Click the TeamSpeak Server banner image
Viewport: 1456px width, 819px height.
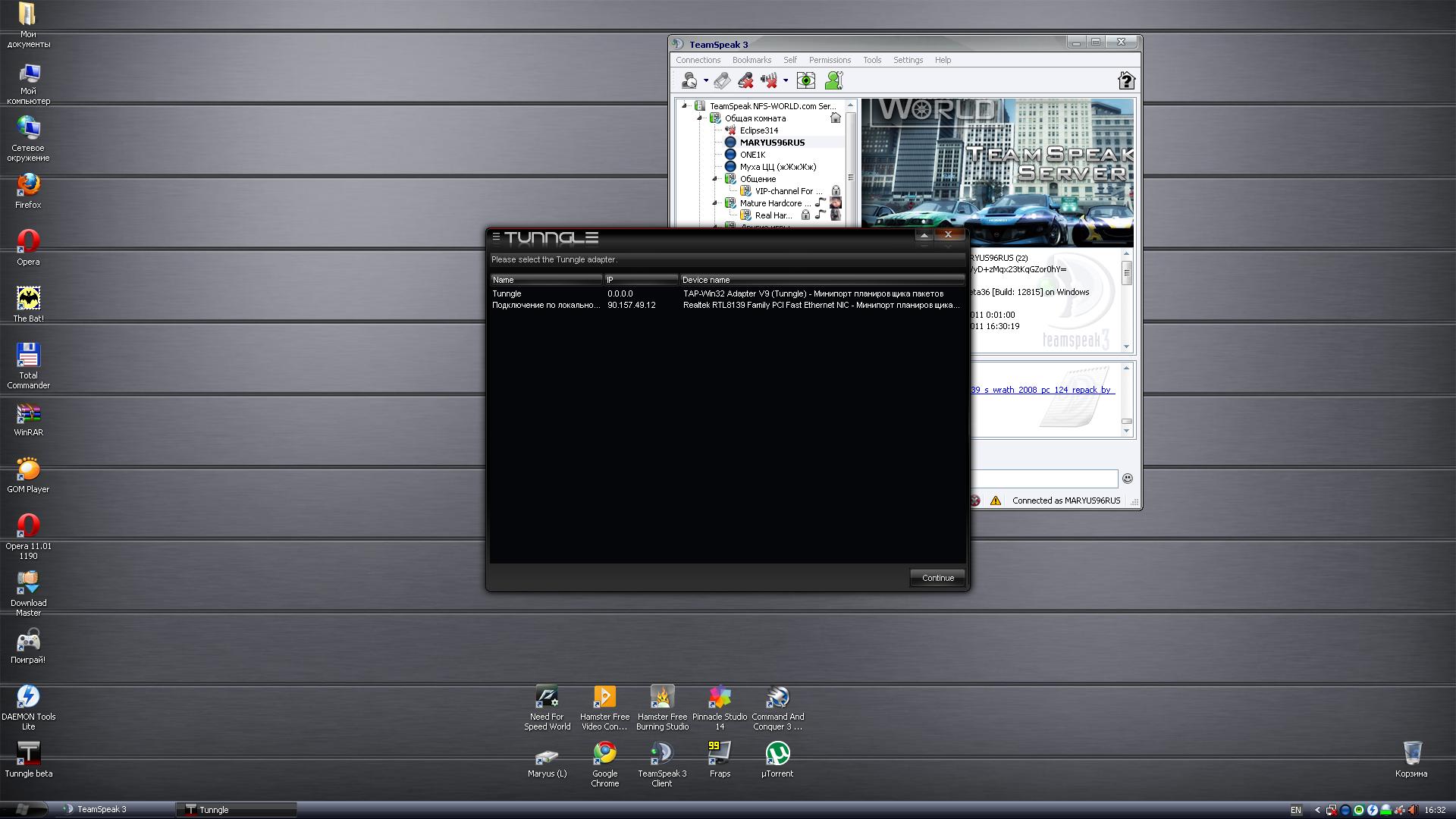[x=998, y=172]
